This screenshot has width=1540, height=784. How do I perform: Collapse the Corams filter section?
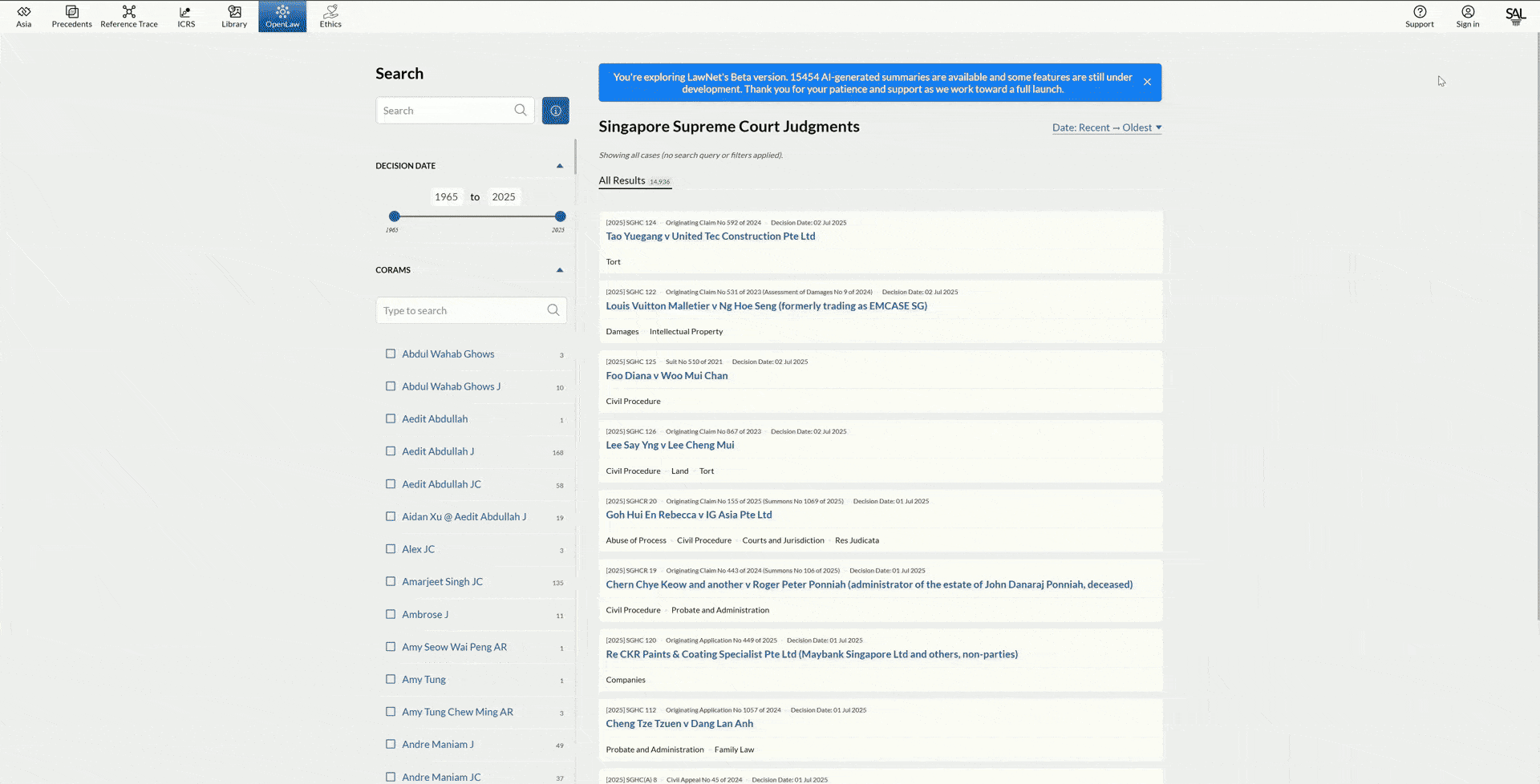pos(560,270)
